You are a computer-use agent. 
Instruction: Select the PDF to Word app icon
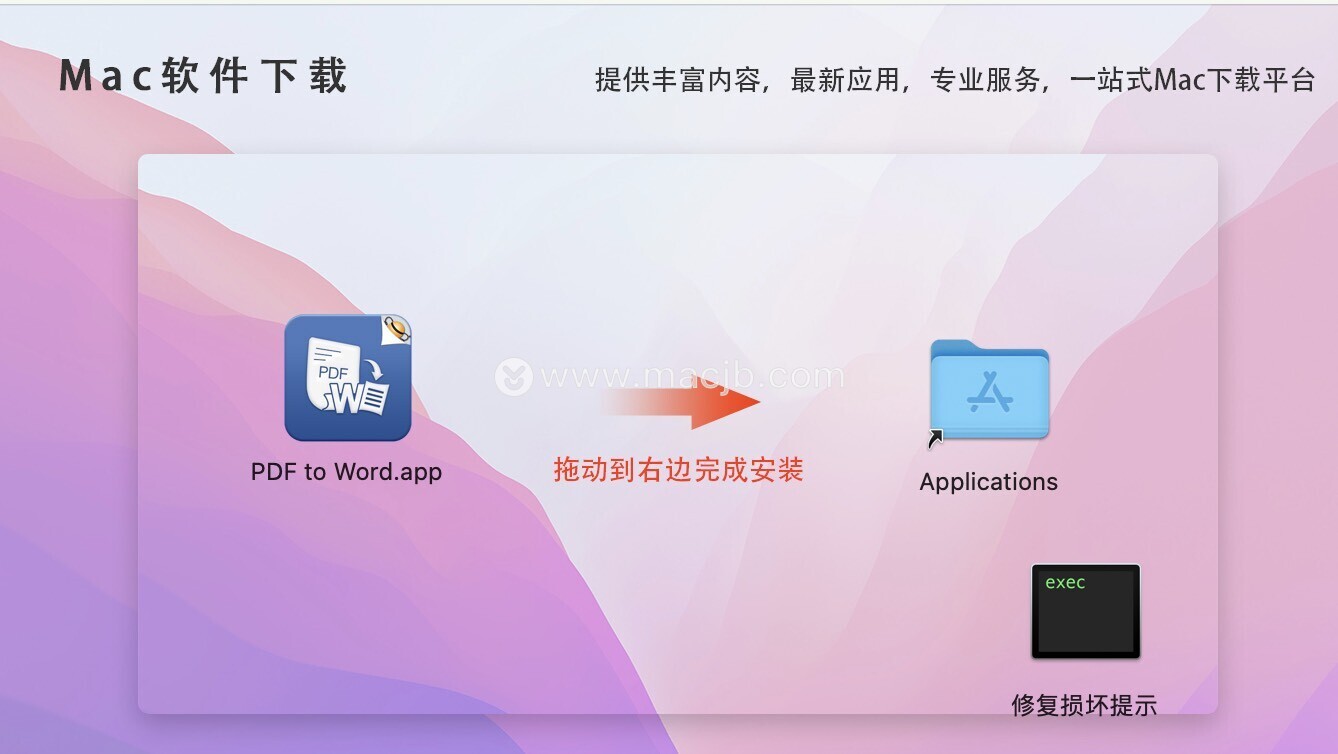[347, 378]
